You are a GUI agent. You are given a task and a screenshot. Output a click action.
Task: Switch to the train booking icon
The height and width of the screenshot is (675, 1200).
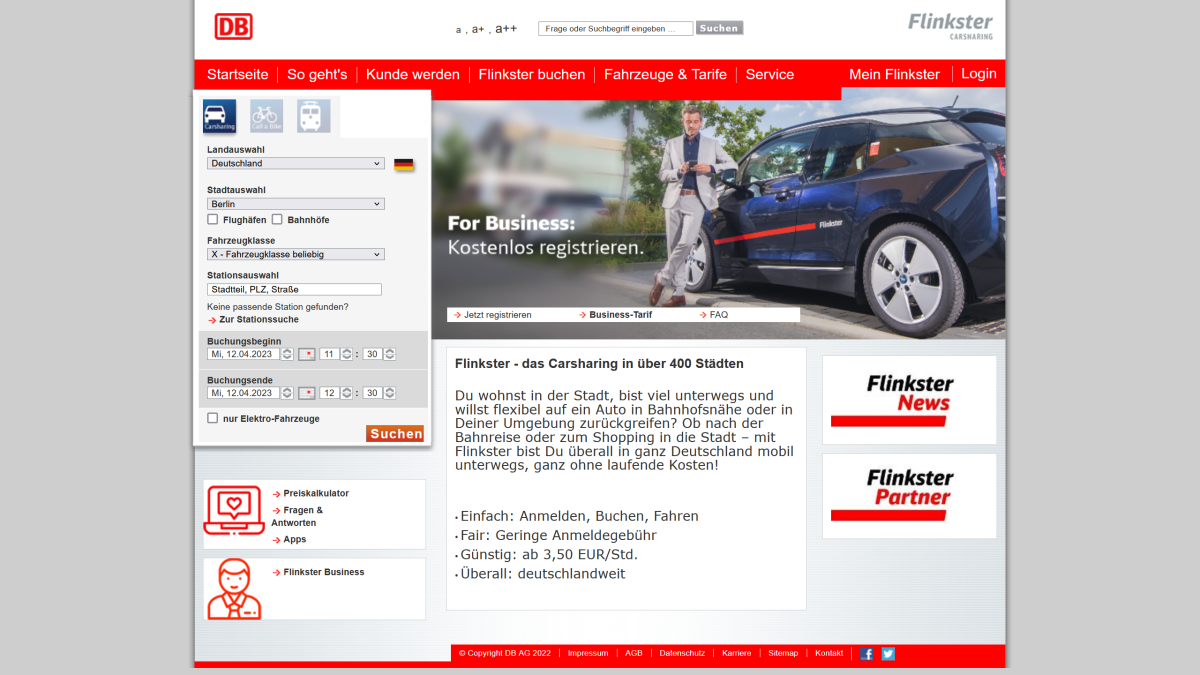pos(313,116)
